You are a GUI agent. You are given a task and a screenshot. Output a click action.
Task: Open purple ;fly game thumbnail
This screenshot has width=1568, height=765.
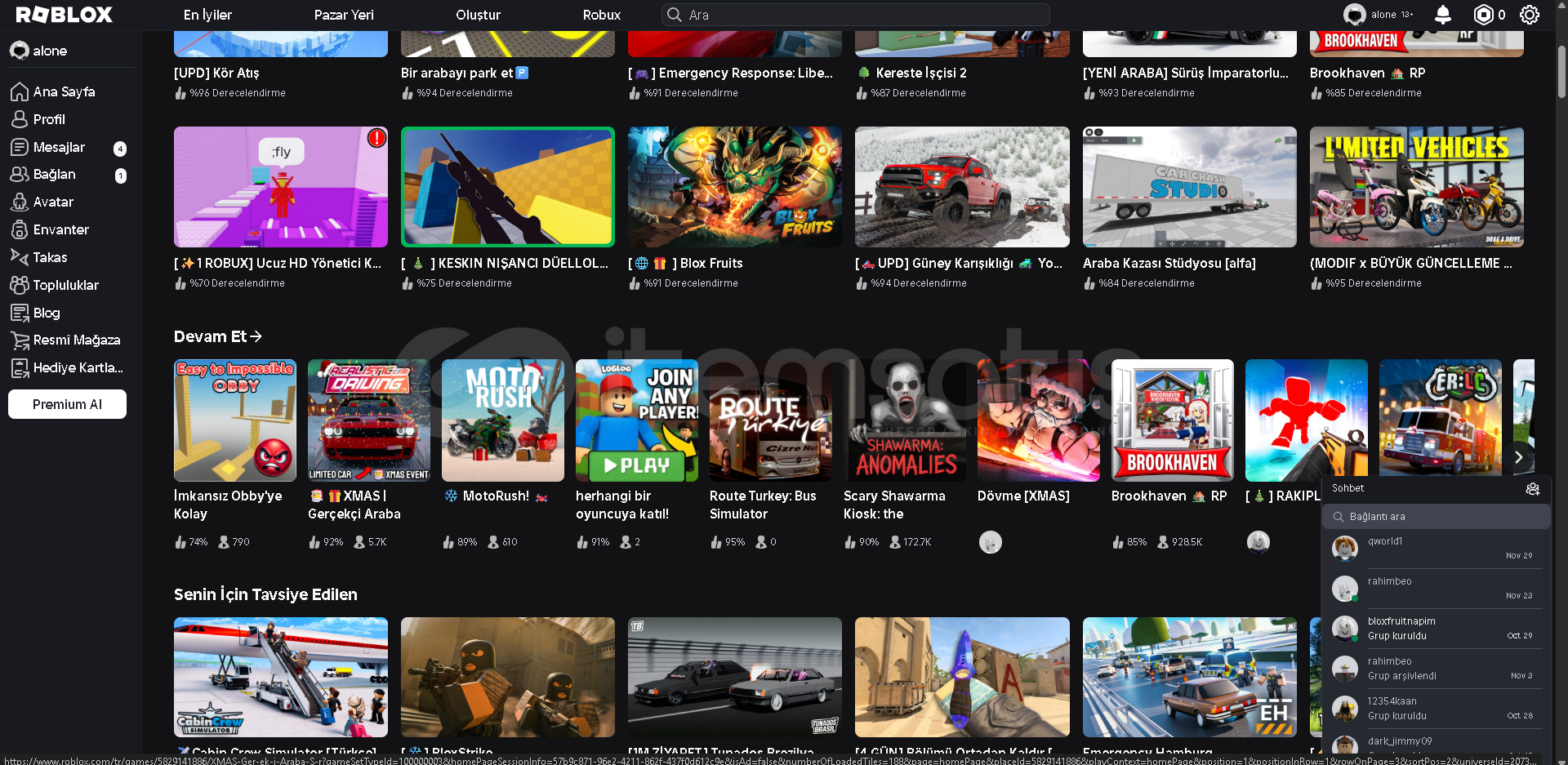pyautogui.click(x=281, y=187)
